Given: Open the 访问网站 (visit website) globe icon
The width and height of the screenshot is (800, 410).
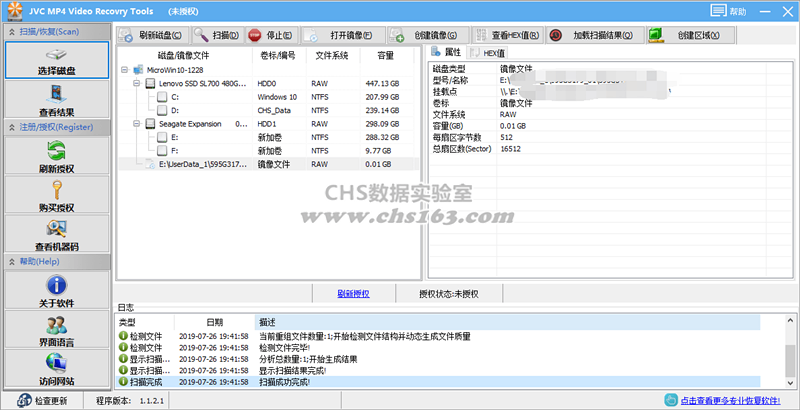Looking at the screenshot, I should pos(57,368).
